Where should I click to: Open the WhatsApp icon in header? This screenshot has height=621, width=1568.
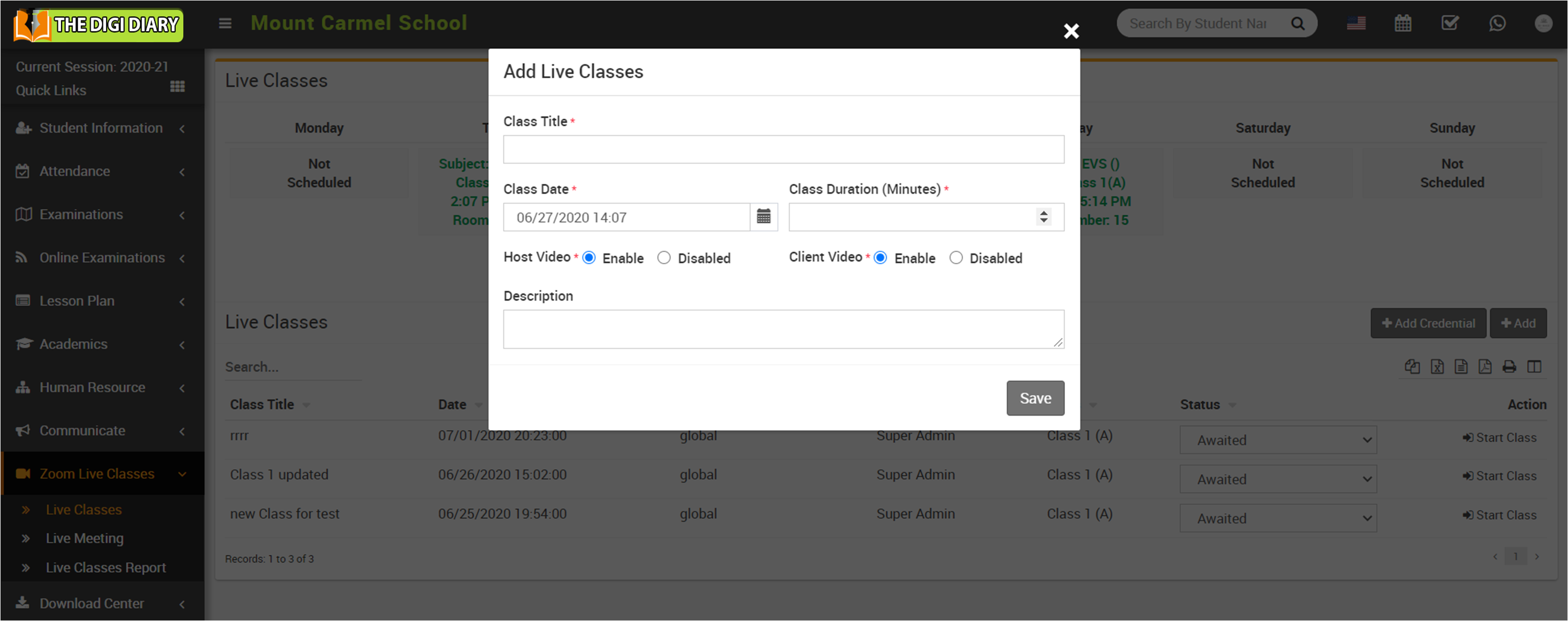click(x=1497, y=24)
